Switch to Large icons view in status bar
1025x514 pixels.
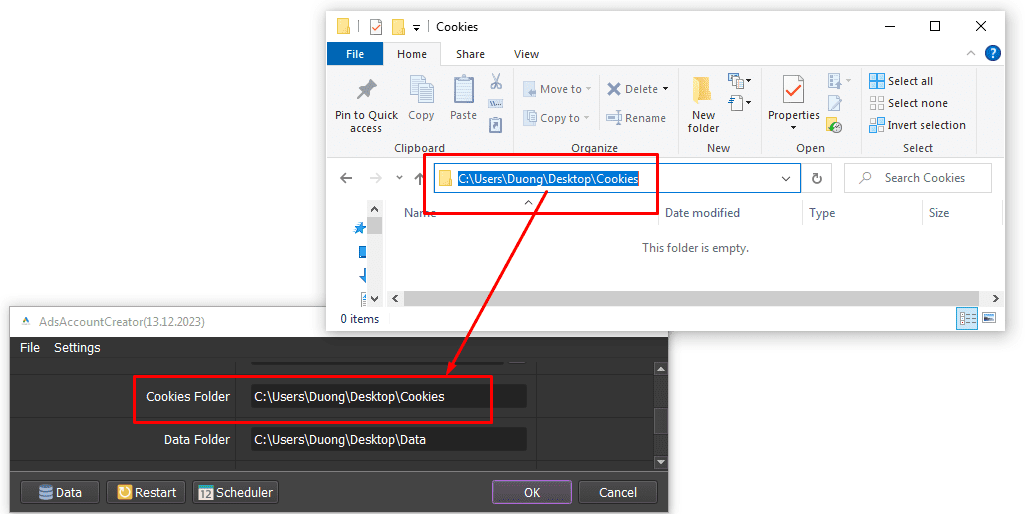989,318
